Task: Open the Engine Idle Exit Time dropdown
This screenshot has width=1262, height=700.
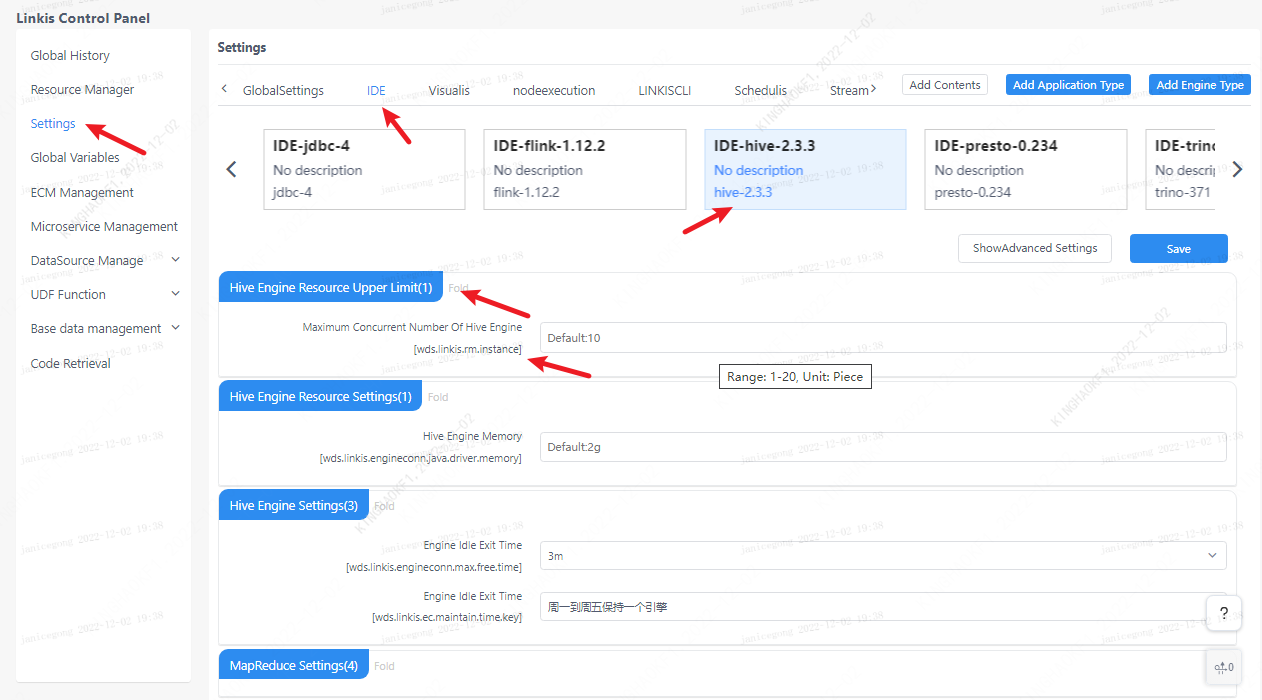Action: coord(1212,555)
